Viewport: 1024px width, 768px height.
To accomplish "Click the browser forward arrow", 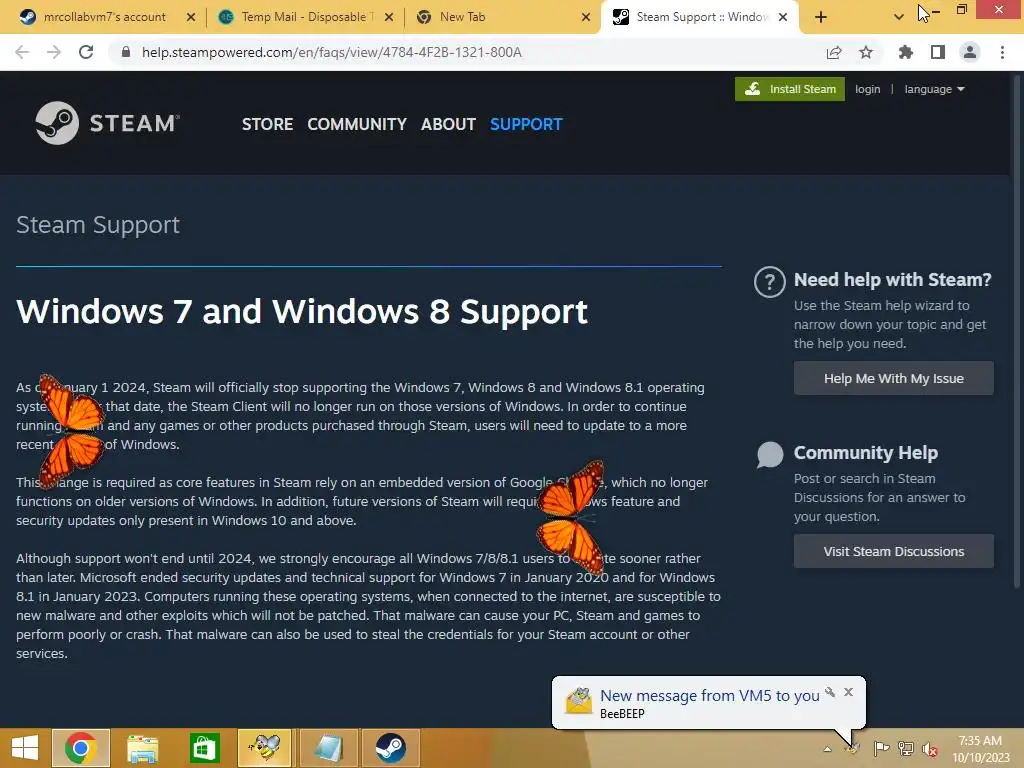I will [54, 52].
